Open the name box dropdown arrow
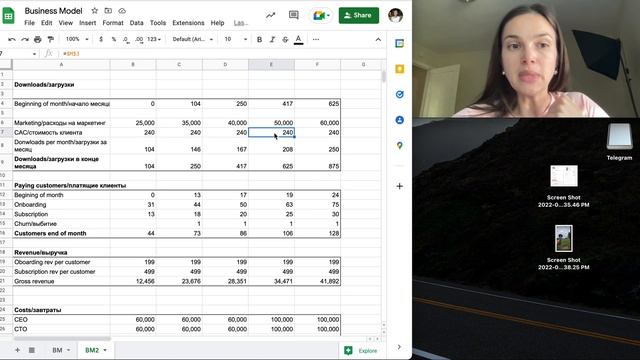 tap(34, 54)
